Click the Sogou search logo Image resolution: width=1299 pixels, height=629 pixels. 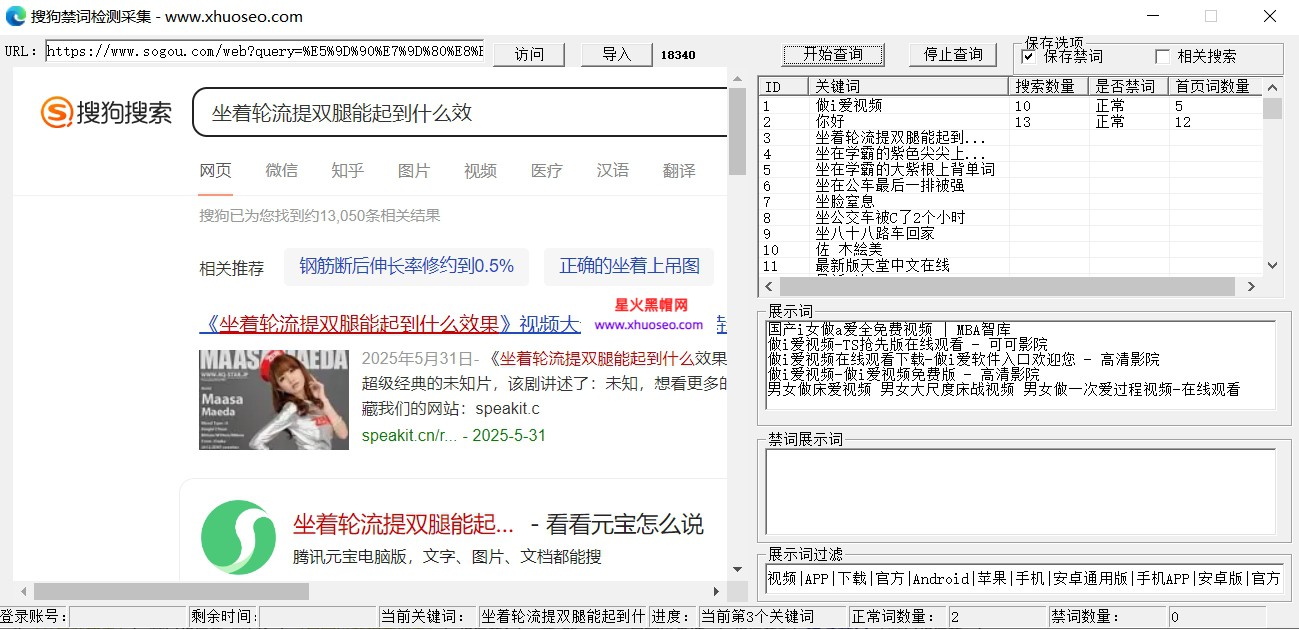coord(106,112)
